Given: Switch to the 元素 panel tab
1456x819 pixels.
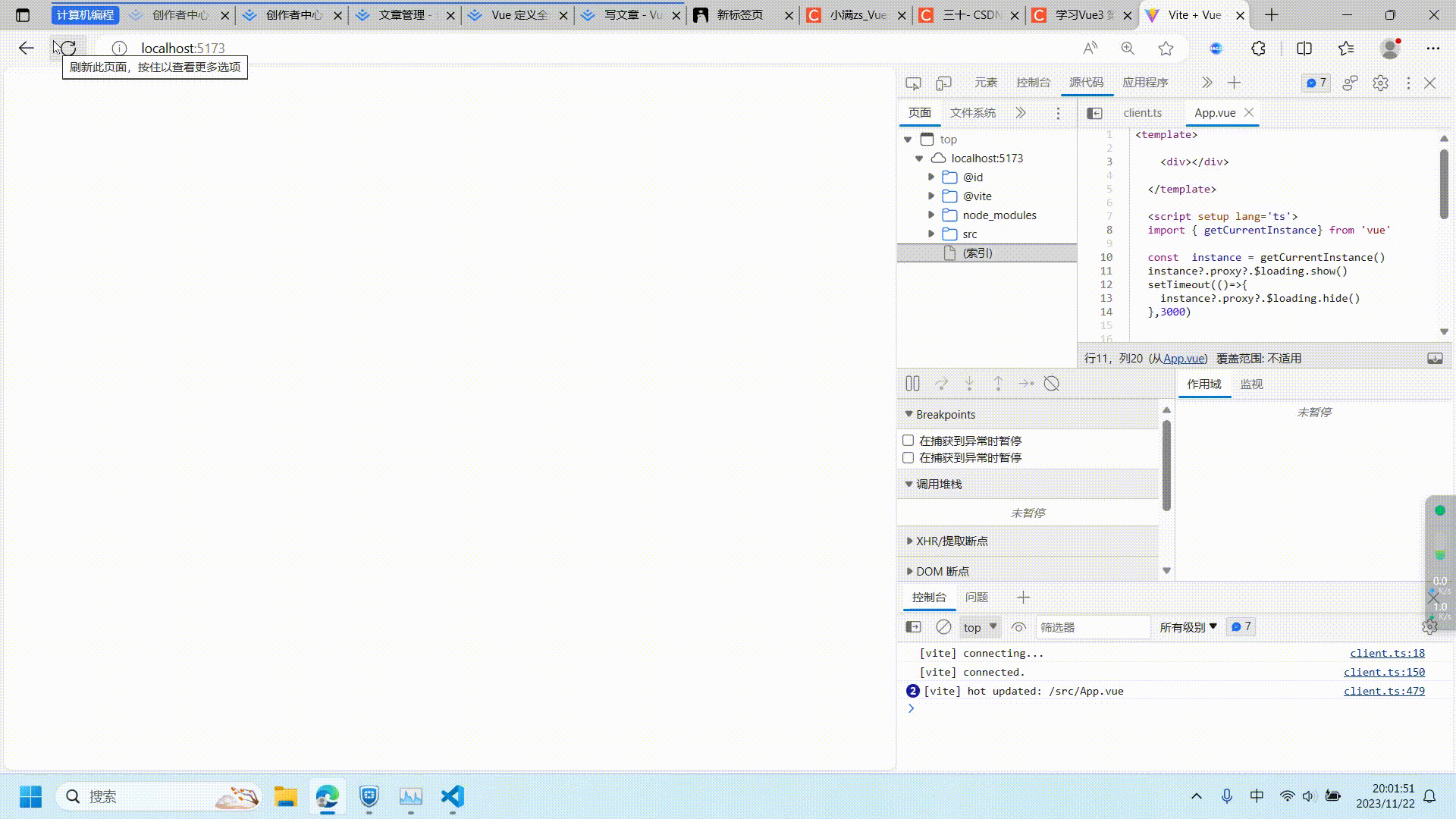Looking at the screenshot, I should (x=986, y=83).
